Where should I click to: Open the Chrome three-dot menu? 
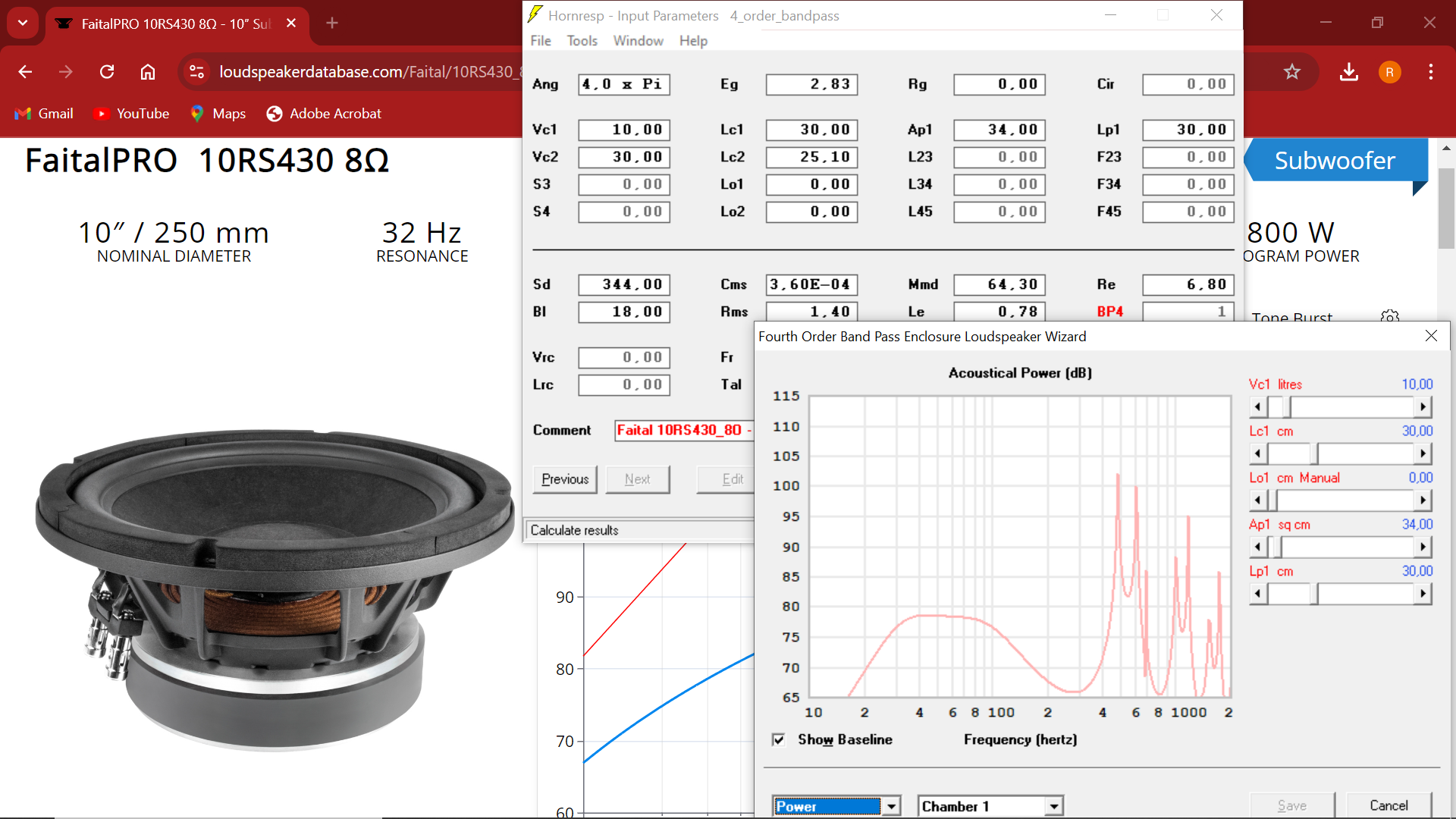(x=1431, y=71)
